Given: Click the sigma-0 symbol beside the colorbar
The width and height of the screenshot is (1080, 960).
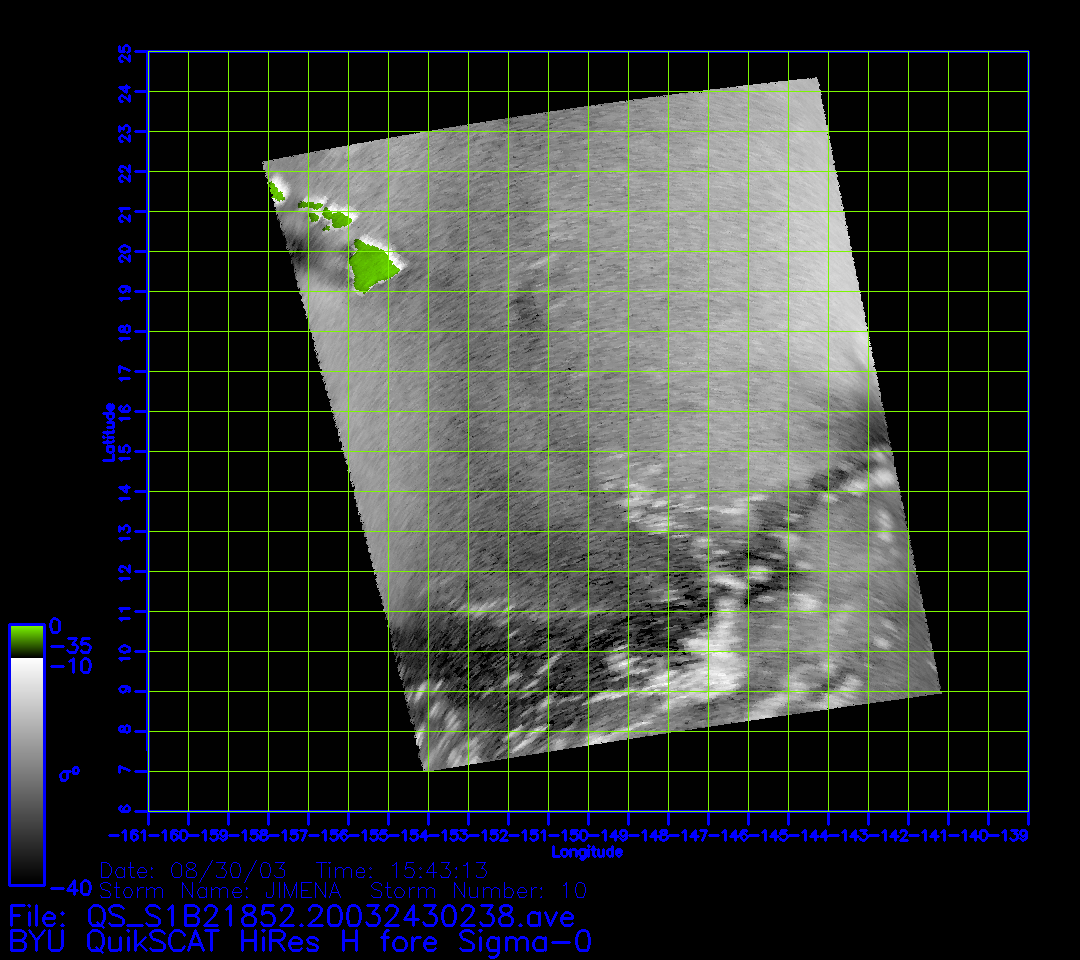Looking at the screenshot, I should pos(69,773).
